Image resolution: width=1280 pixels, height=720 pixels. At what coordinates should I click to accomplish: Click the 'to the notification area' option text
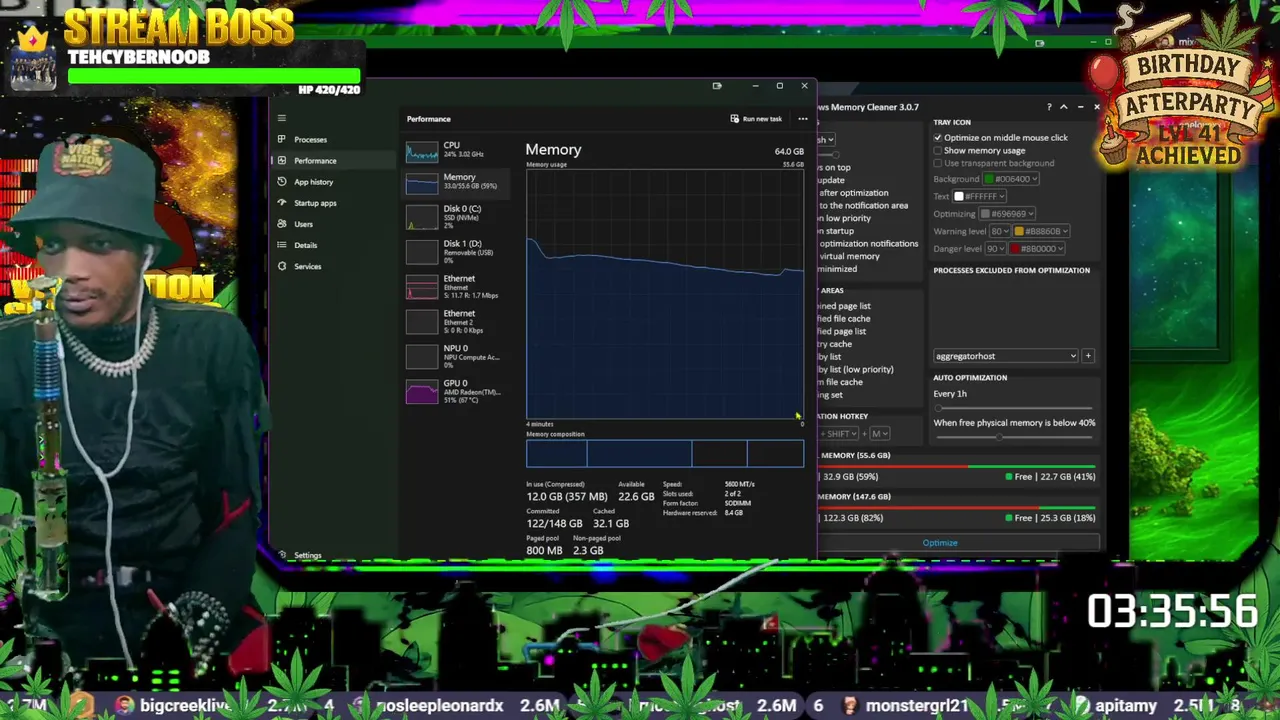point(864,205)
